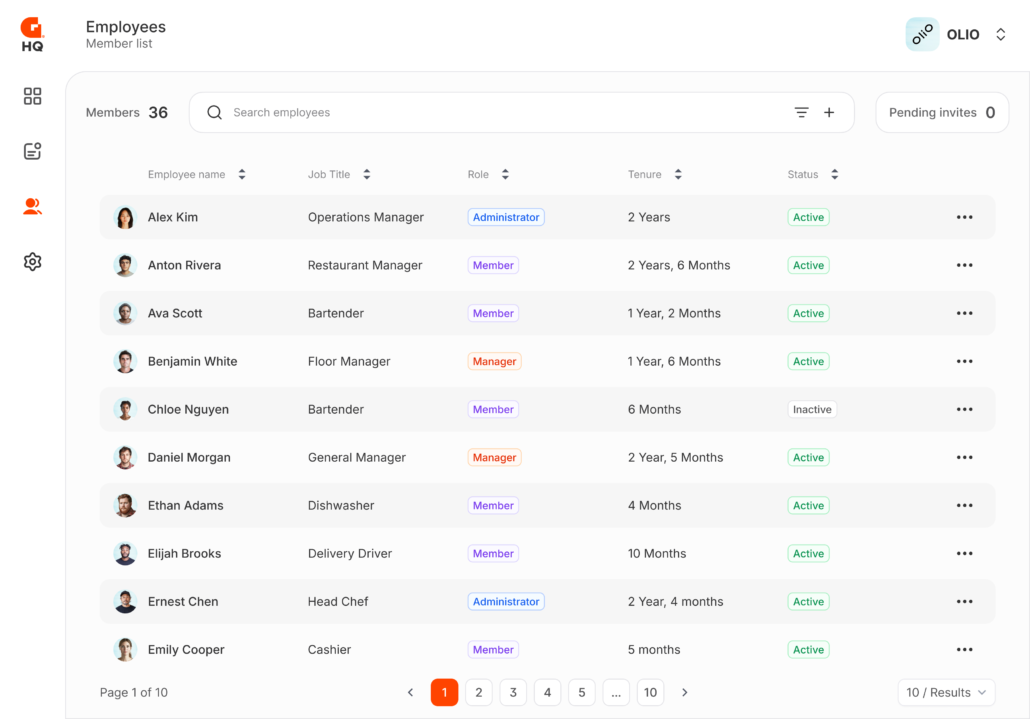Jump to page 10 in pagination
Image resolution: width=1030 pixels, height=719 pixels.
[x=650, y=692]
